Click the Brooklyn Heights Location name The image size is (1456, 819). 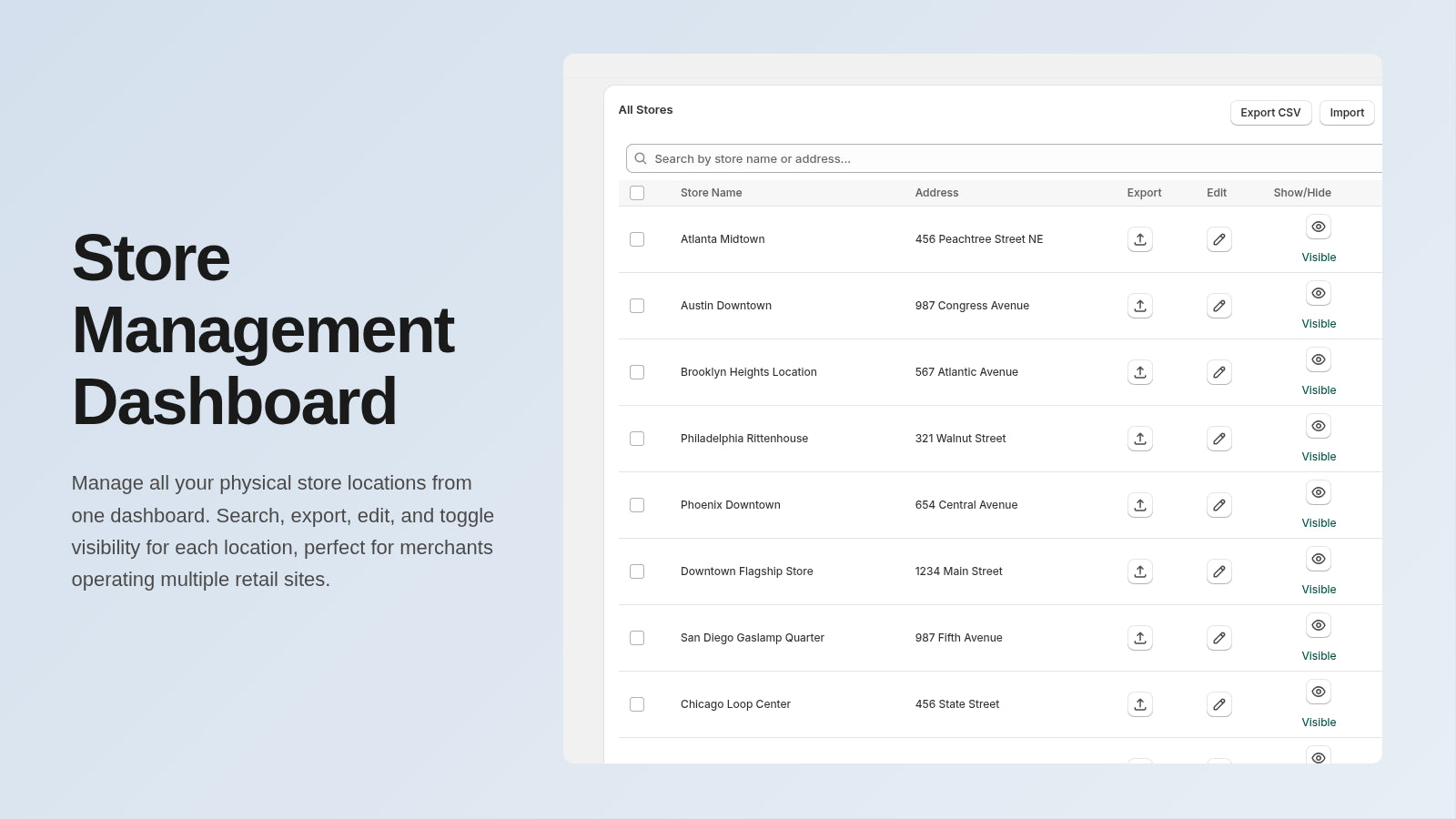point(749,372)
